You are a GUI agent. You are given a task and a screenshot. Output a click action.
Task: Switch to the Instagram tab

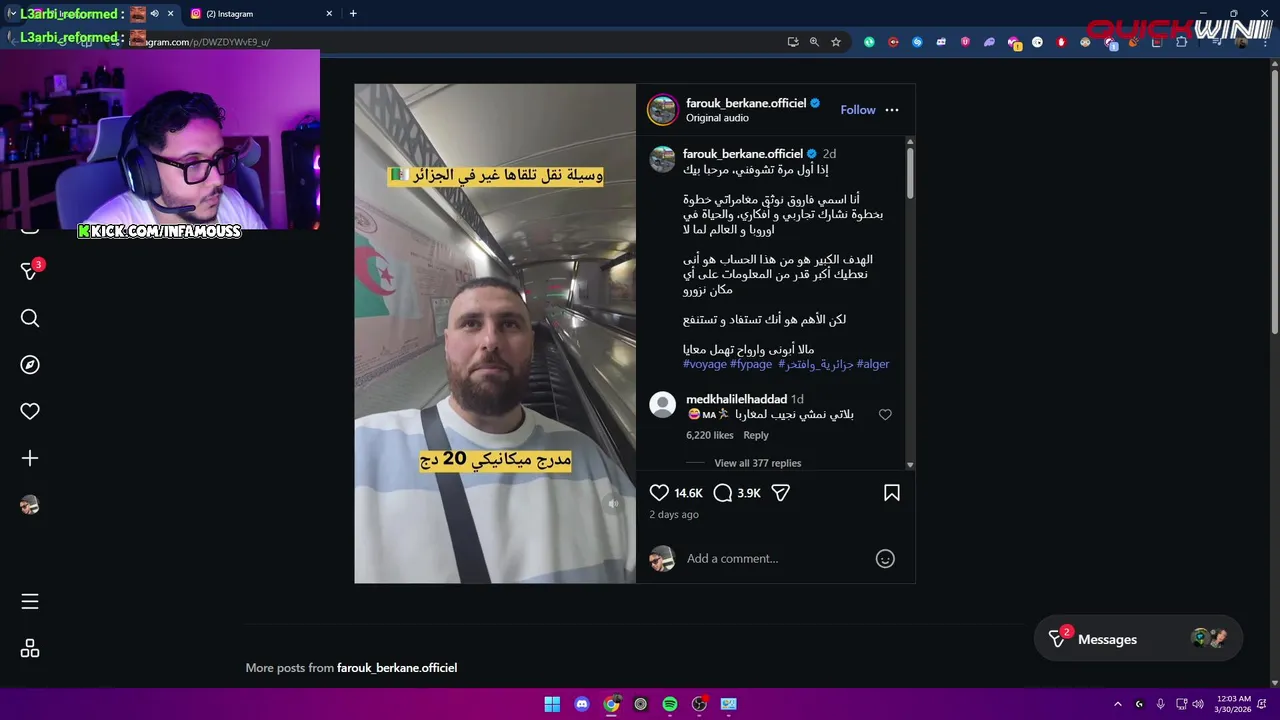[260, 14]
